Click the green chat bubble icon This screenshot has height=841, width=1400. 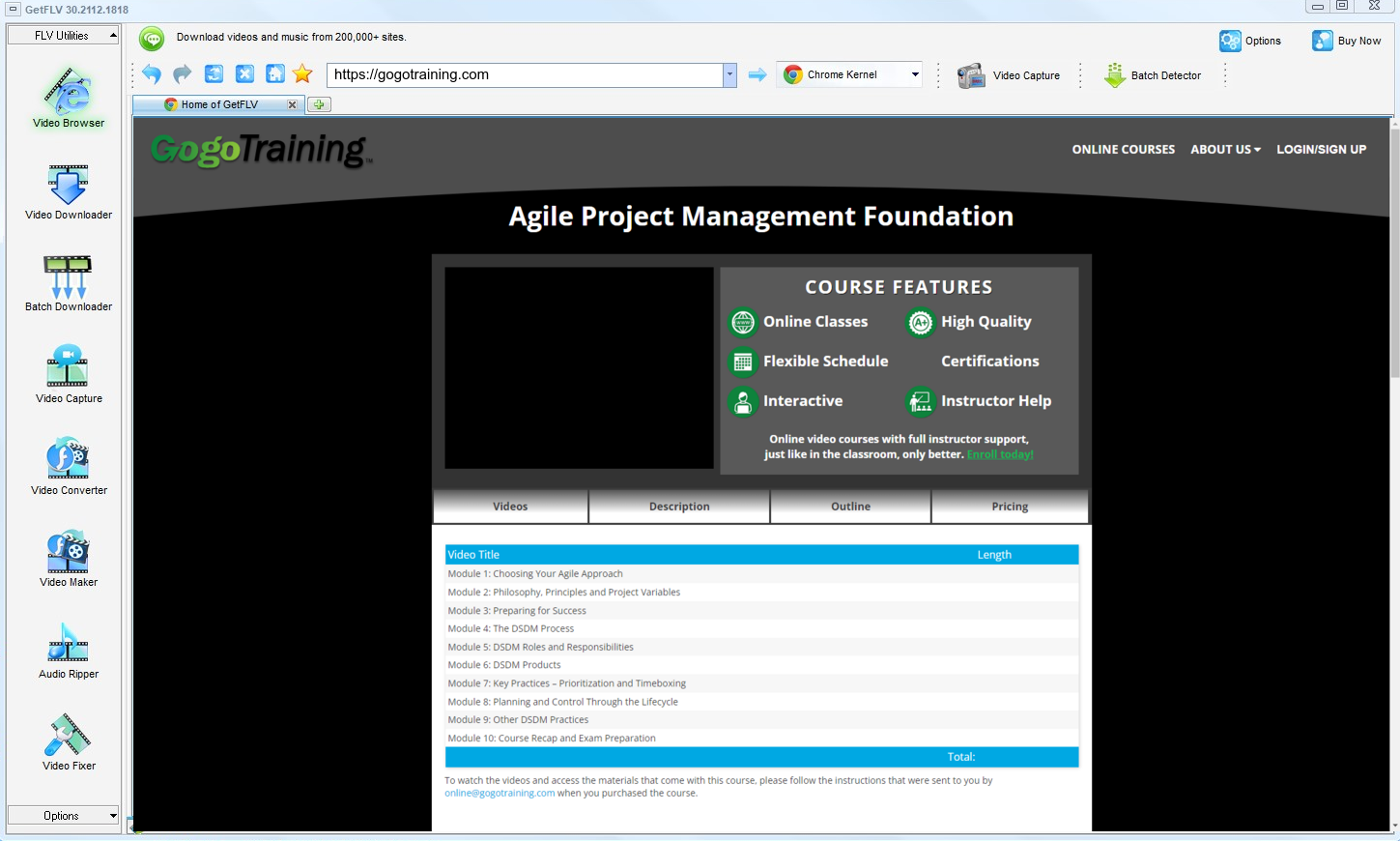click(x=152, y=38)
